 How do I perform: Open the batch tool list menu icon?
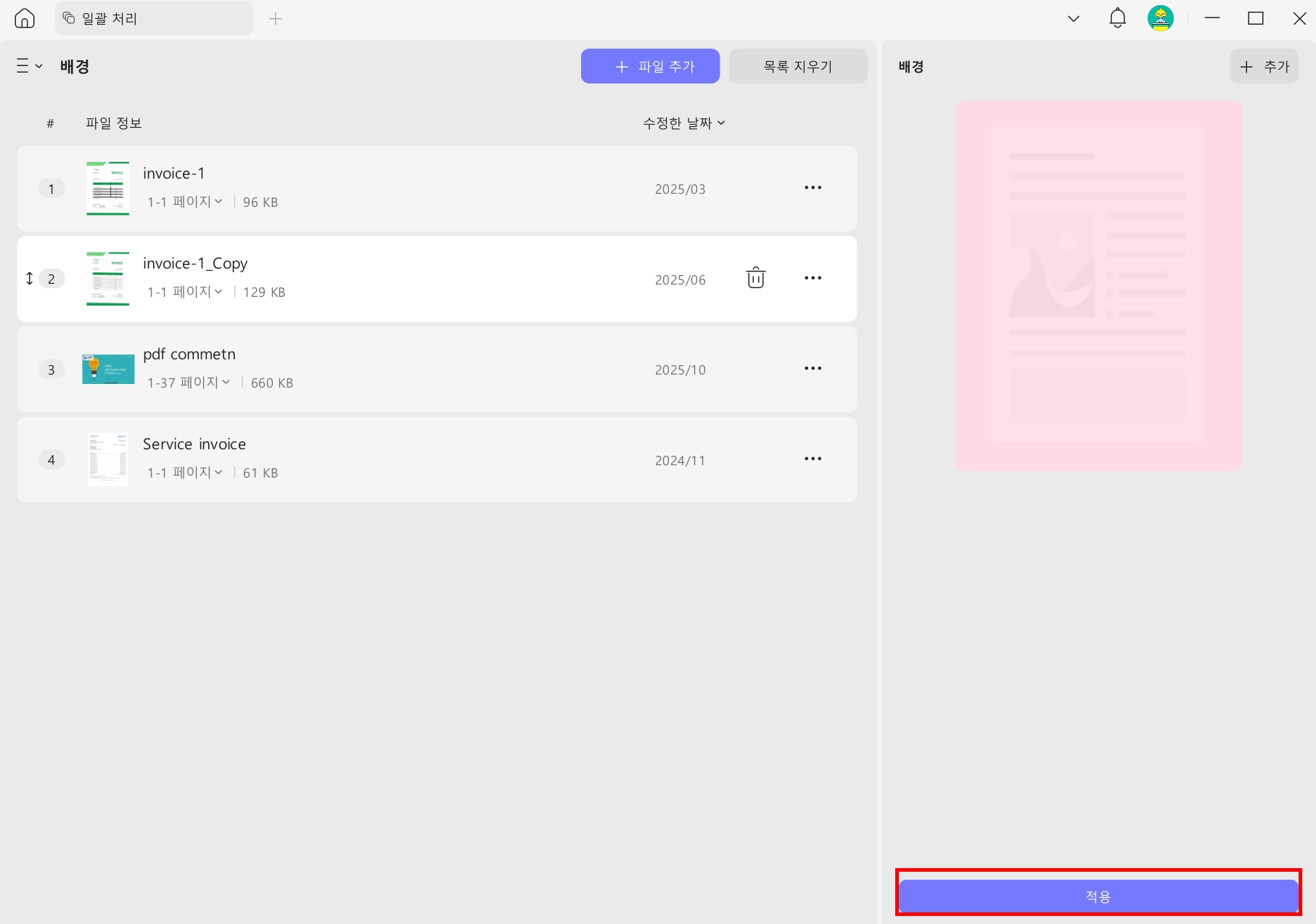click(29, 66)
